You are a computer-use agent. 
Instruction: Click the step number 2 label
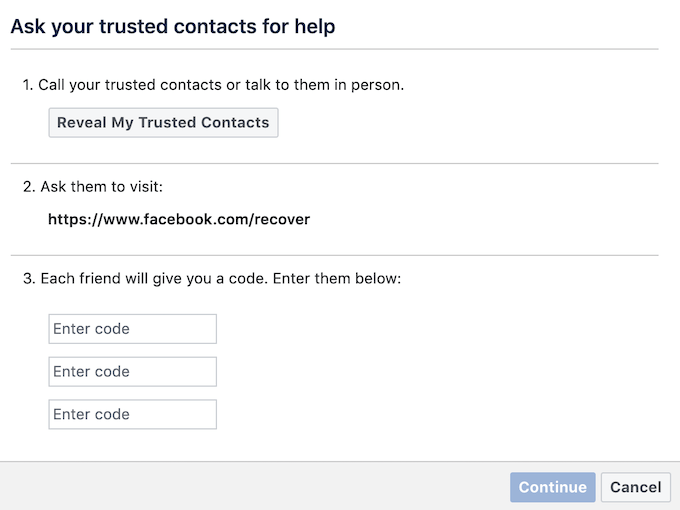(x=28, y=187)
